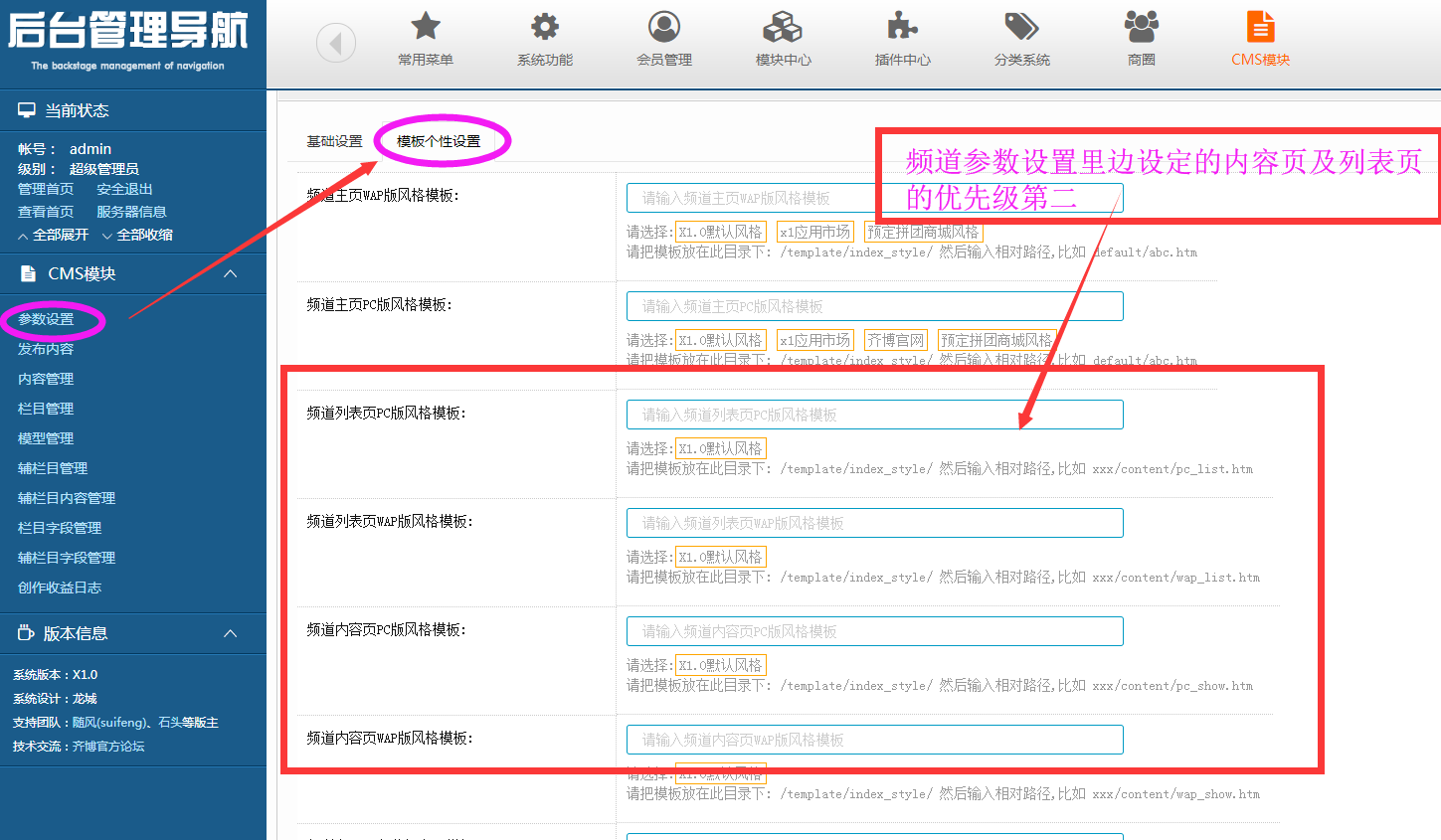
Task: Open 系统功能 gear icon
Action: pyautogui.click(x=545, y=27)
